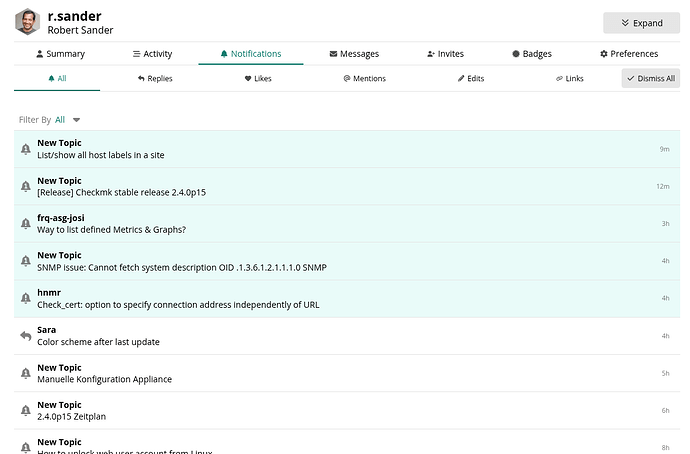This screenshot has height=454, width=690.
Task: Click the bell icon beside 'List/show all host labels'
Action: [26, 149]
